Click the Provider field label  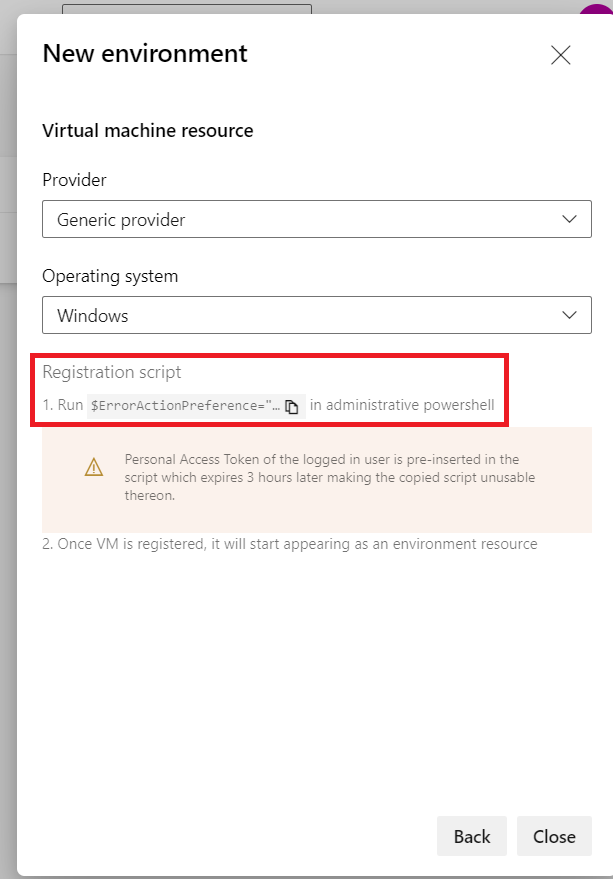pyautogui.click(x=75, y=180)
